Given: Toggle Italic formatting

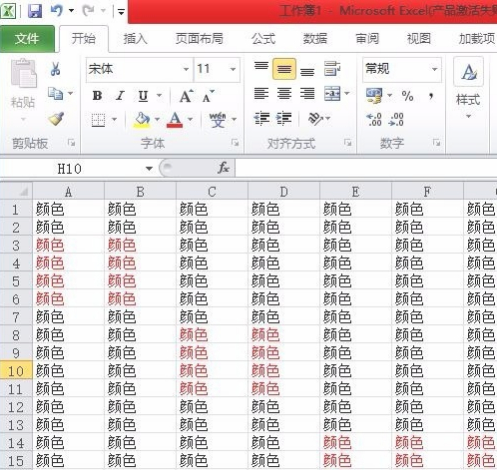Looking at the screenshot, I should point(120,96).
